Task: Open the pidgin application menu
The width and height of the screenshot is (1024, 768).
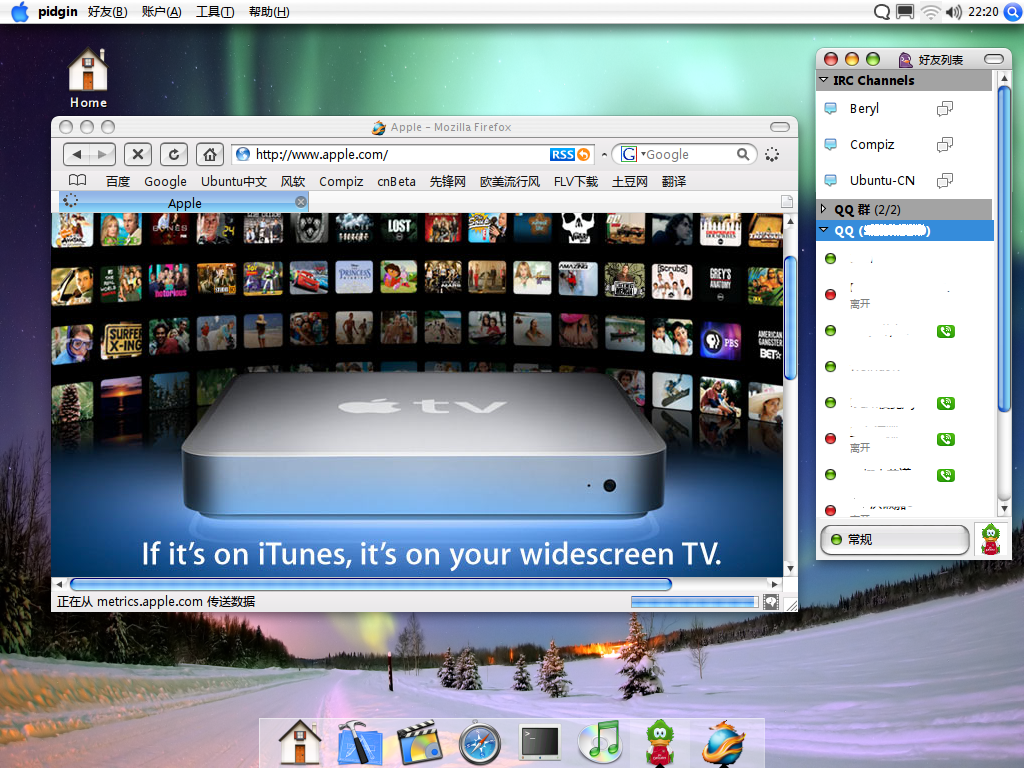Action: click(58, 12)
